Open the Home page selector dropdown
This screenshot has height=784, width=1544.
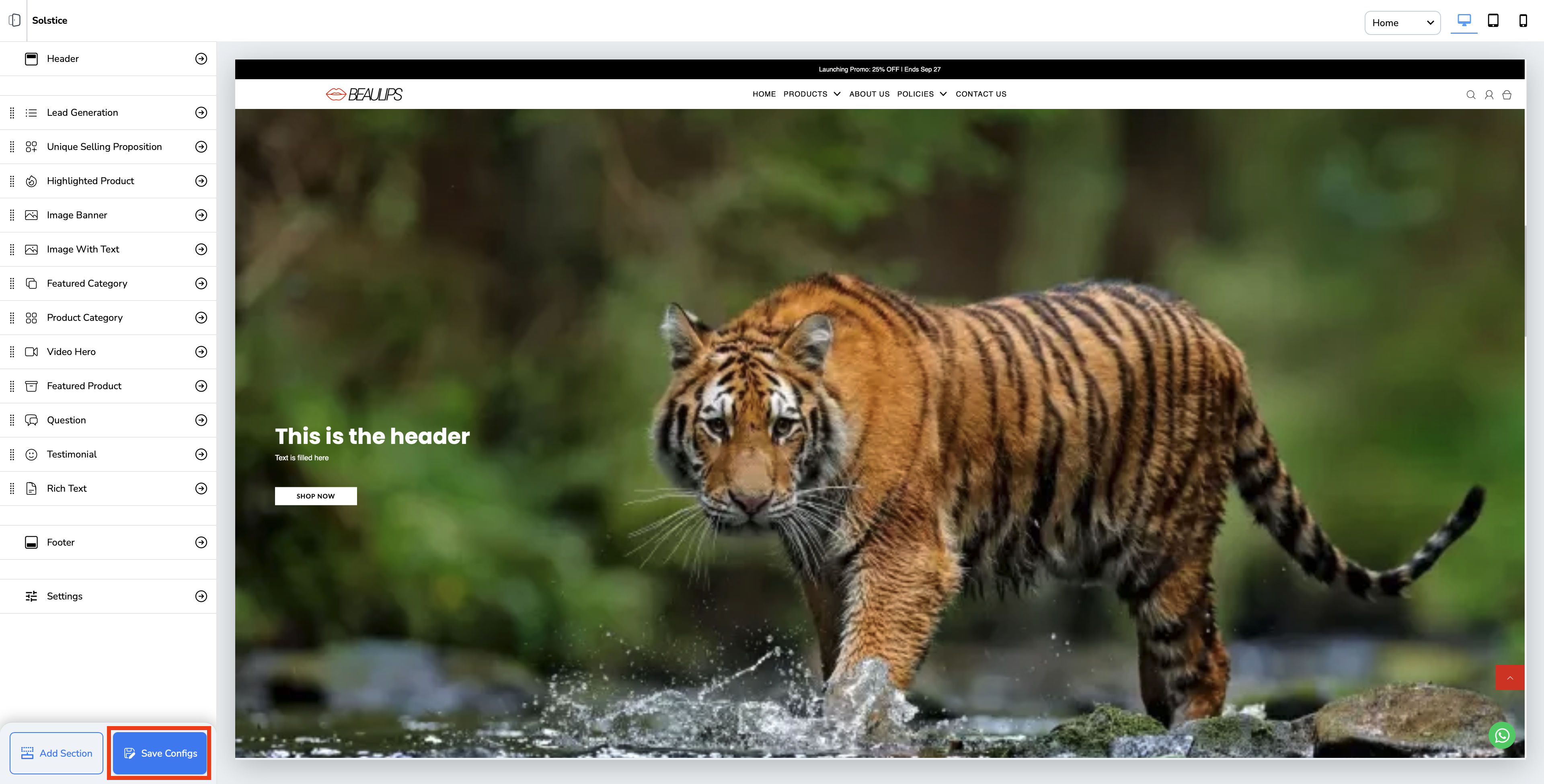1402,23
